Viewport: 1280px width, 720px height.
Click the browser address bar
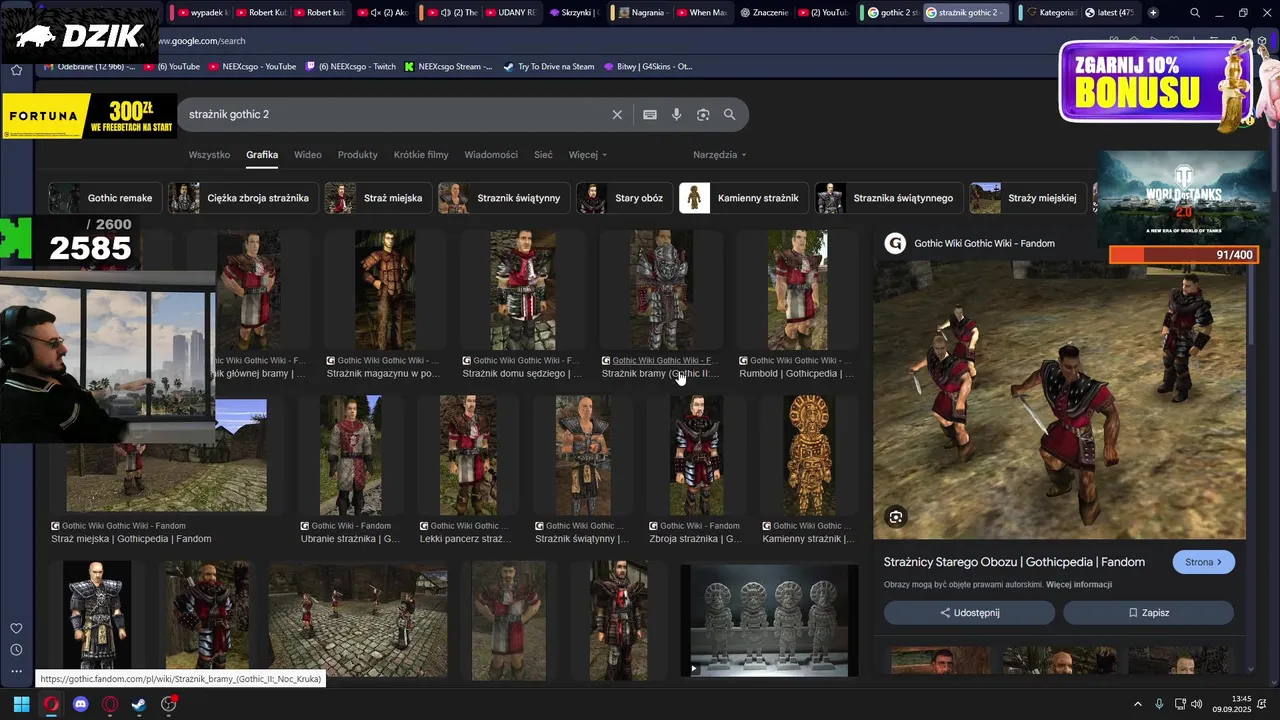[x=600, y=41]
